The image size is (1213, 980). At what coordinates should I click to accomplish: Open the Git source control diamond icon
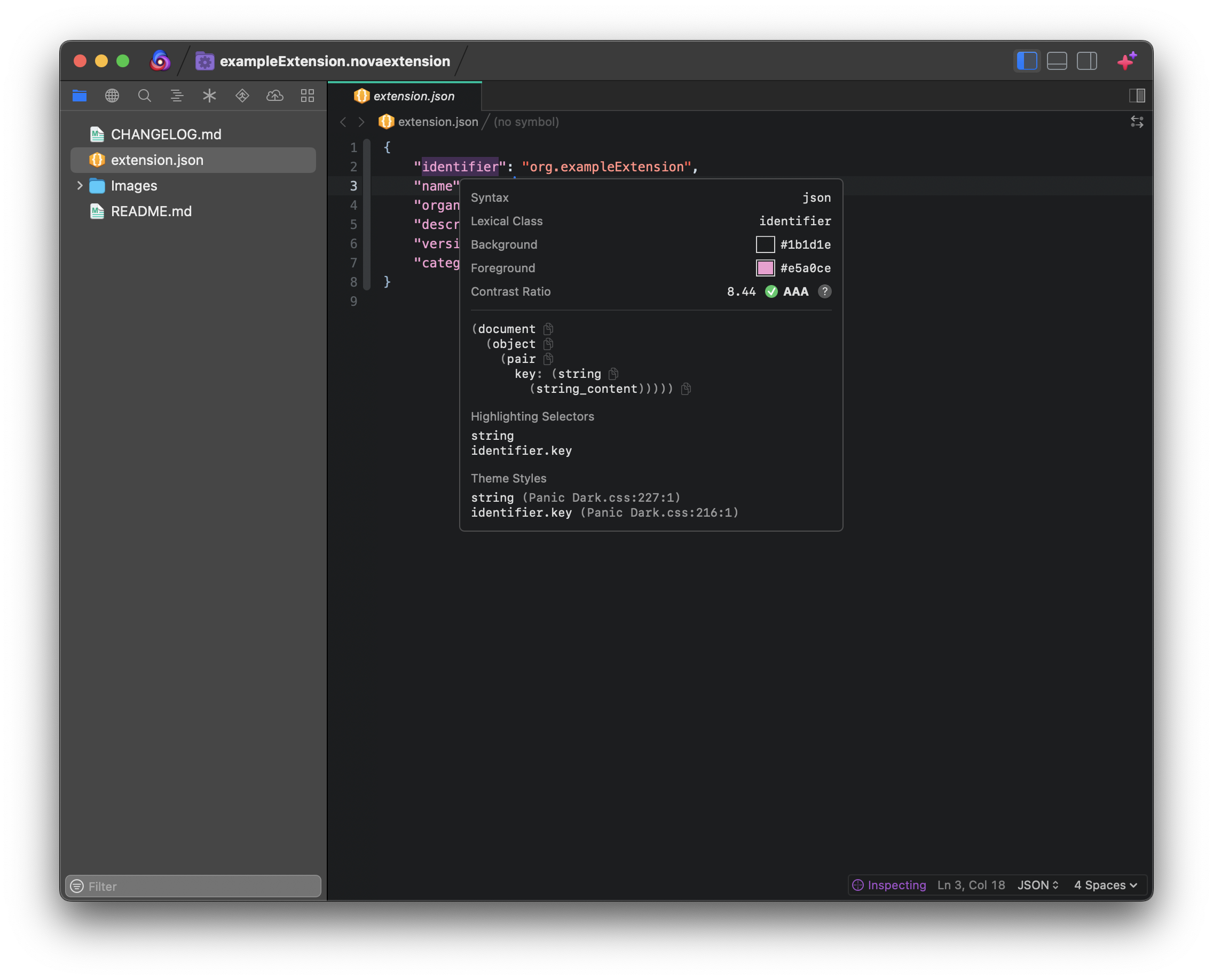tap(242, 96)
